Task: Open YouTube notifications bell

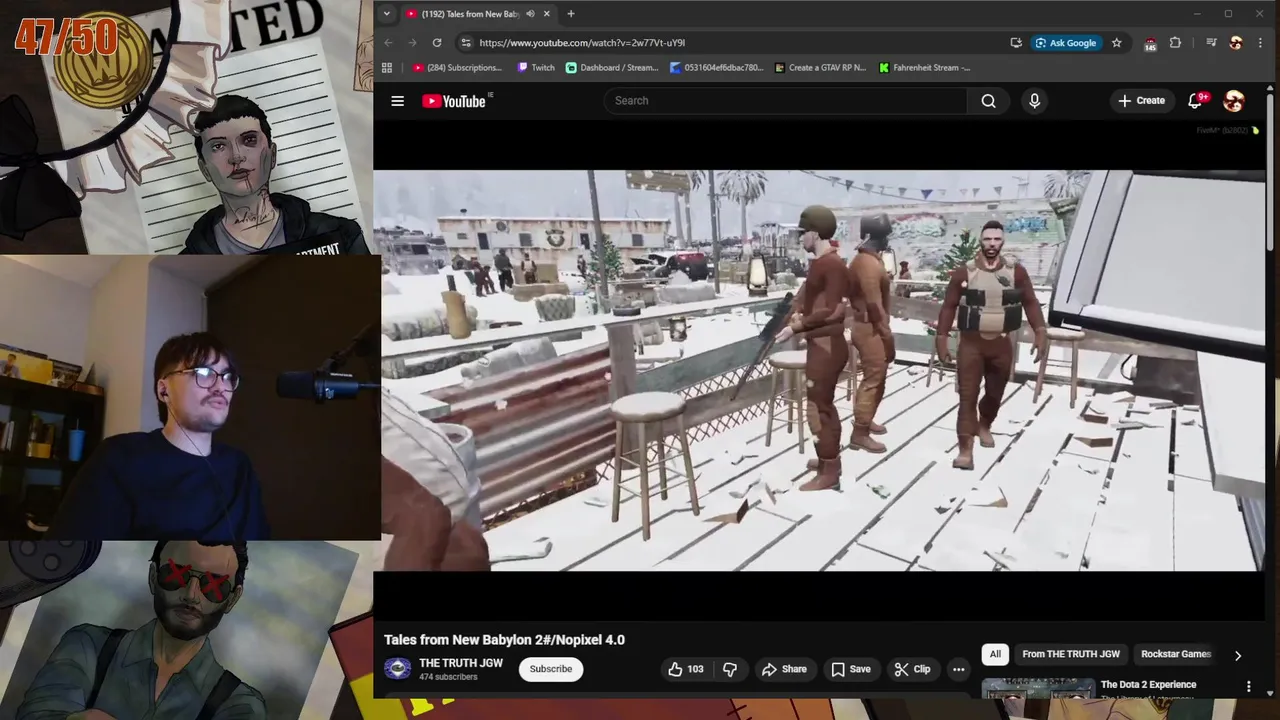Action: tap(1196, 101)
